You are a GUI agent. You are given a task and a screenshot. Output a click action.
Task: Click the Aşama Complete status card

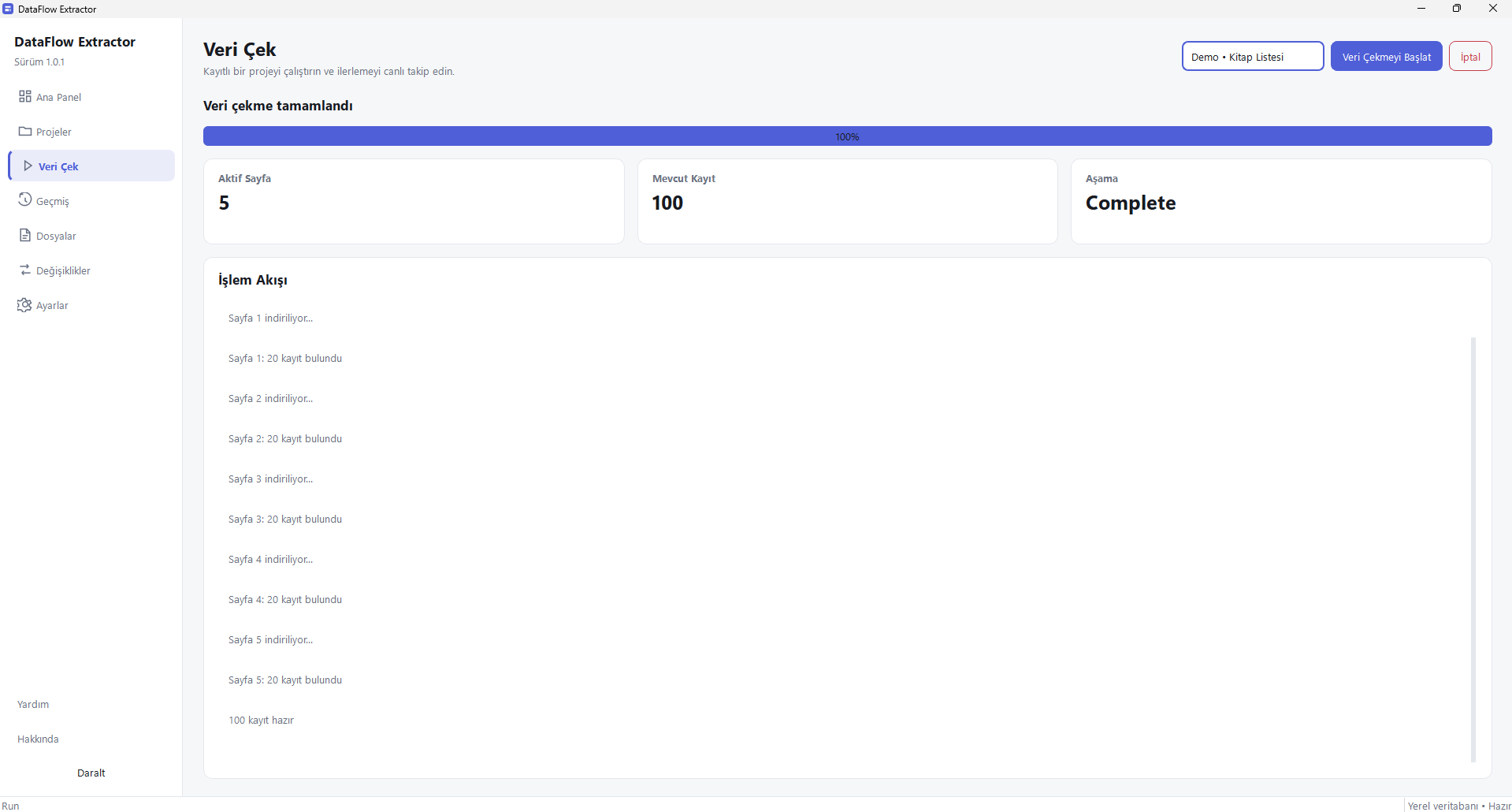click(1280, 202)
